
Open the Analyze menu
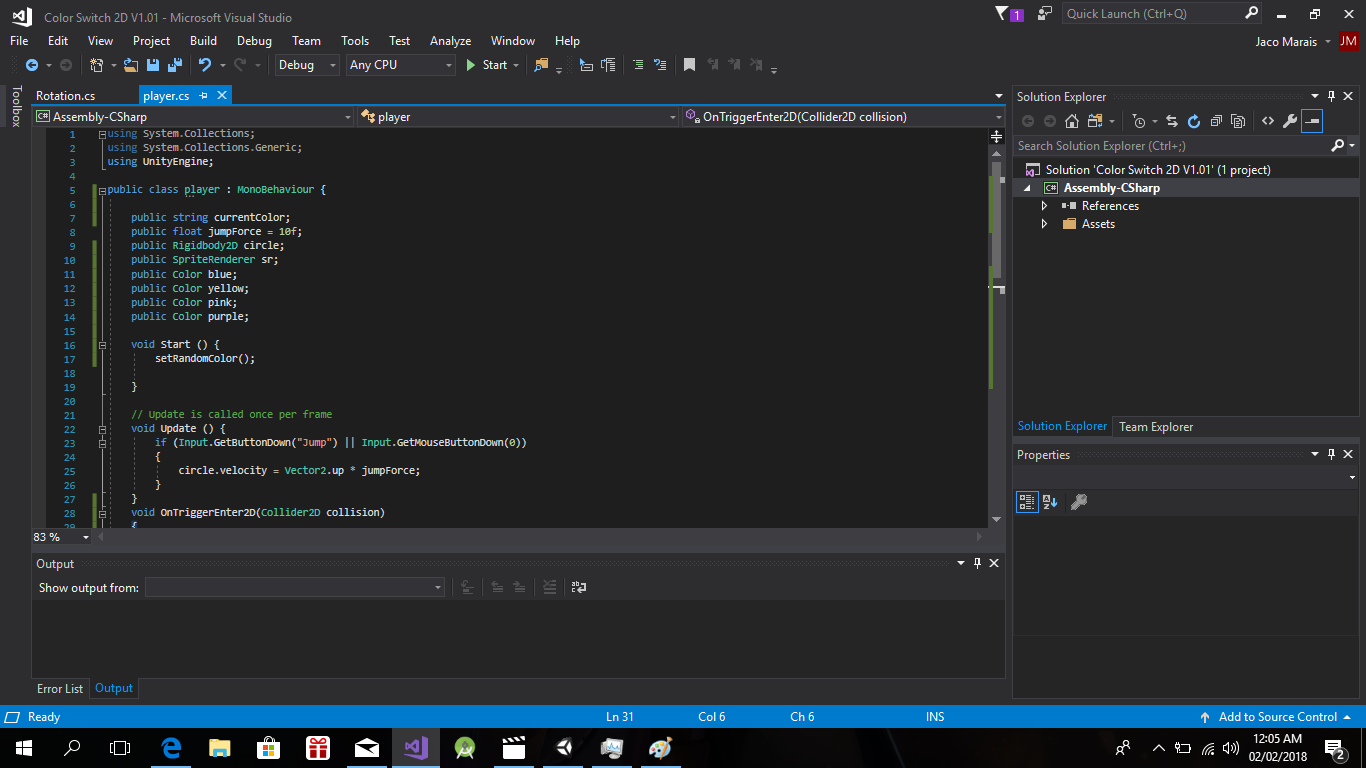[x=450, y=41]
